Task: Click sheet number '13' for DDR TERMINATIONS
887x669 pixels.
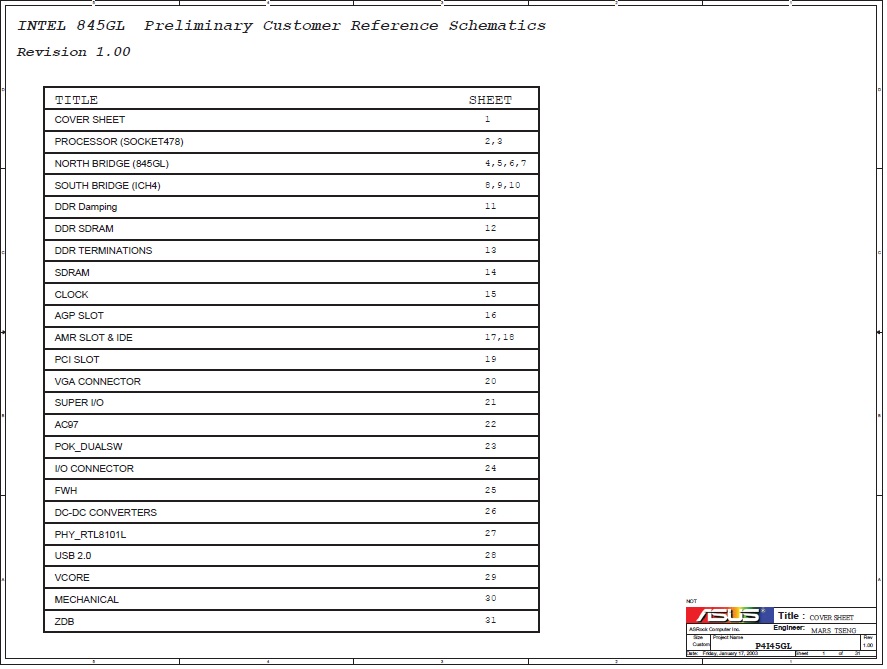Action: point(490,250)
